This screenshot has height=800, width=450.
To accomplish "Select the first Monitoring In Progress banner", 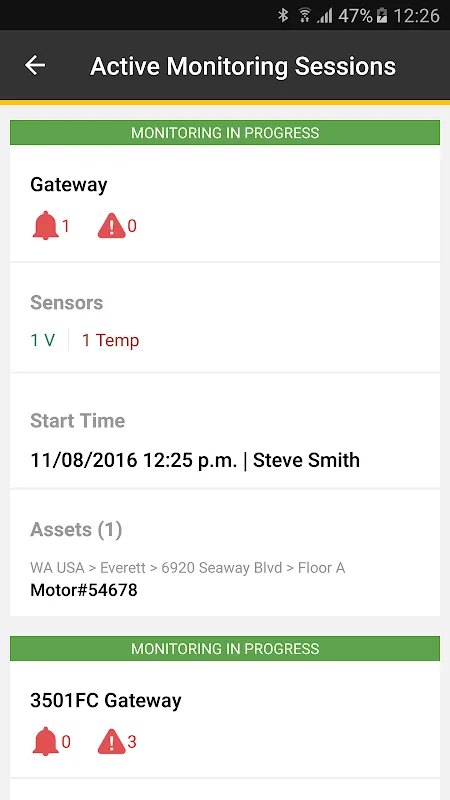I will point(225,133).
